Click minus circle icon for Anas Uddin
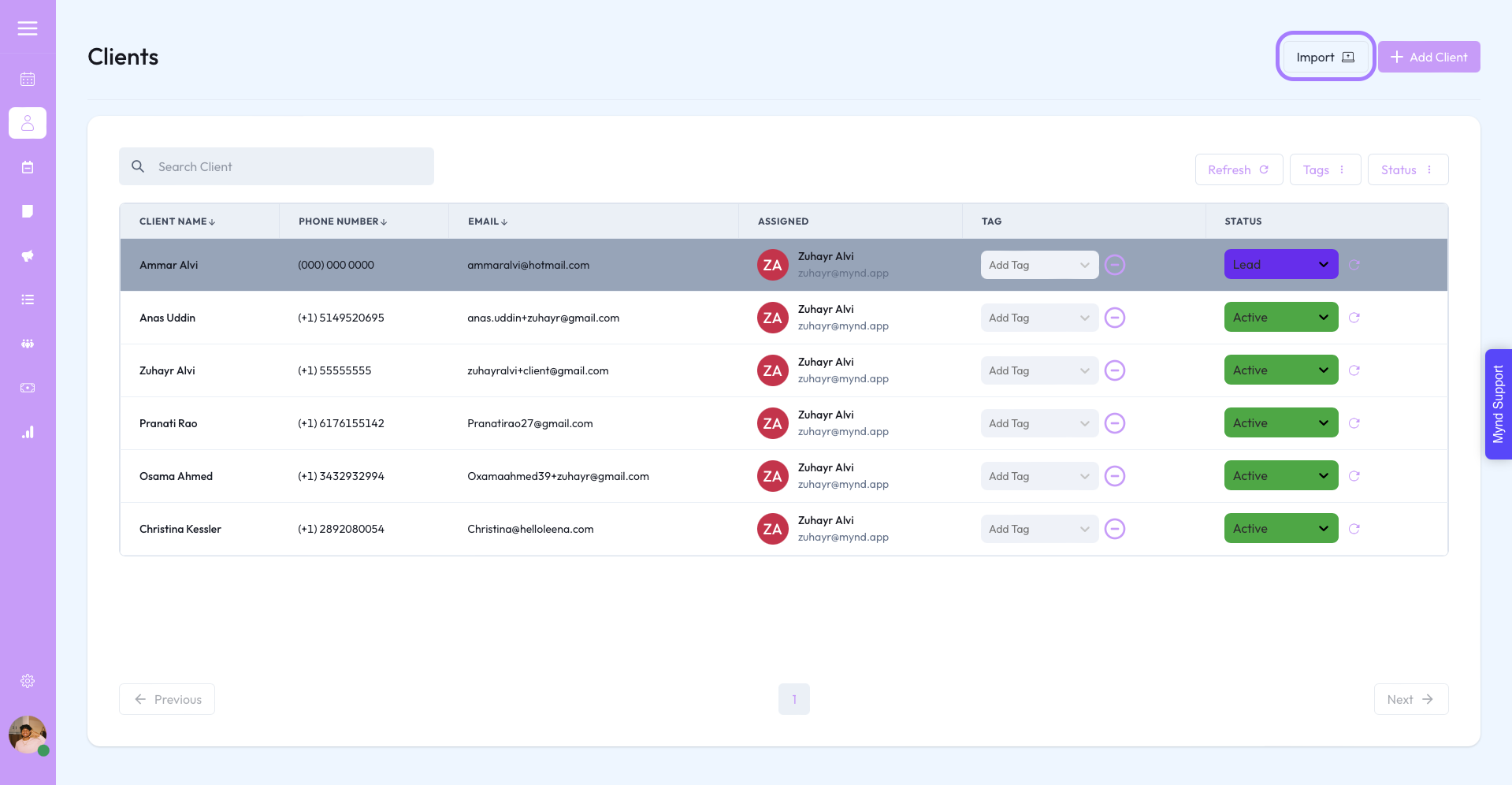Image resolution: width=1512 pixels, height=785 pixels. pos(1115,318)
